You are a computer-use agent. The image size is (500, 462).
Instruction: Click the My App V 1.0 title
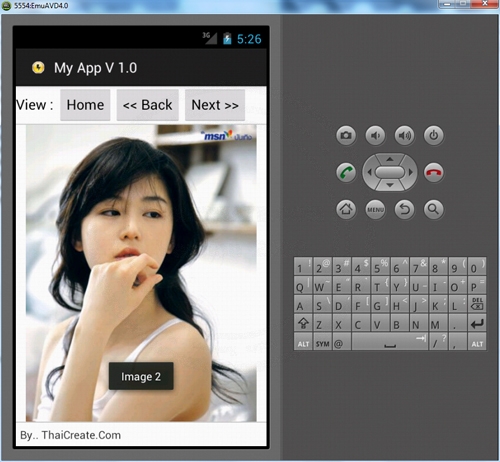click(x=95, y=68)
